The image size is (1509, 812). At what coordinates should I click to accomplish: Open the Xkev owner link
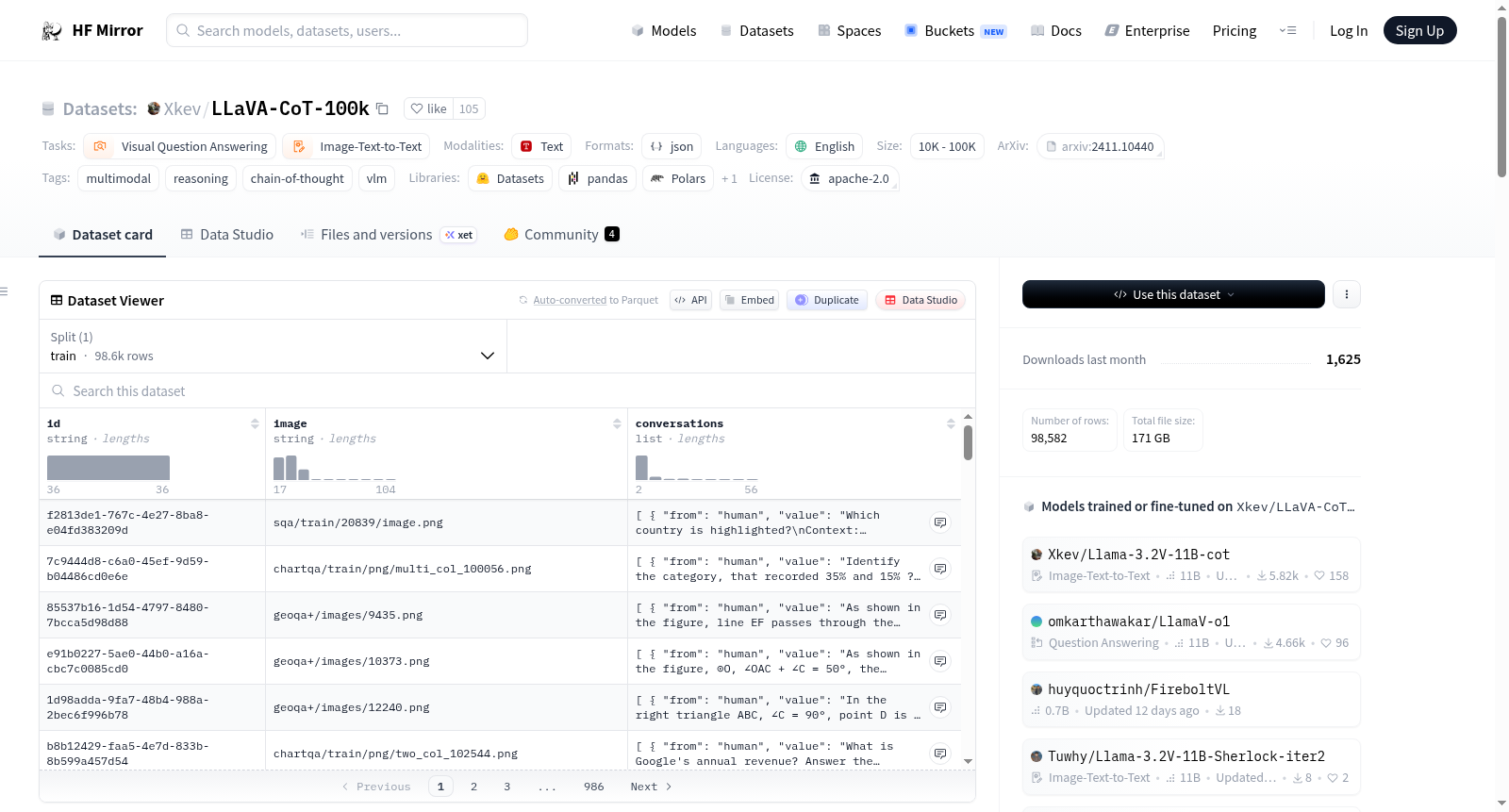[x=182, y=108]
